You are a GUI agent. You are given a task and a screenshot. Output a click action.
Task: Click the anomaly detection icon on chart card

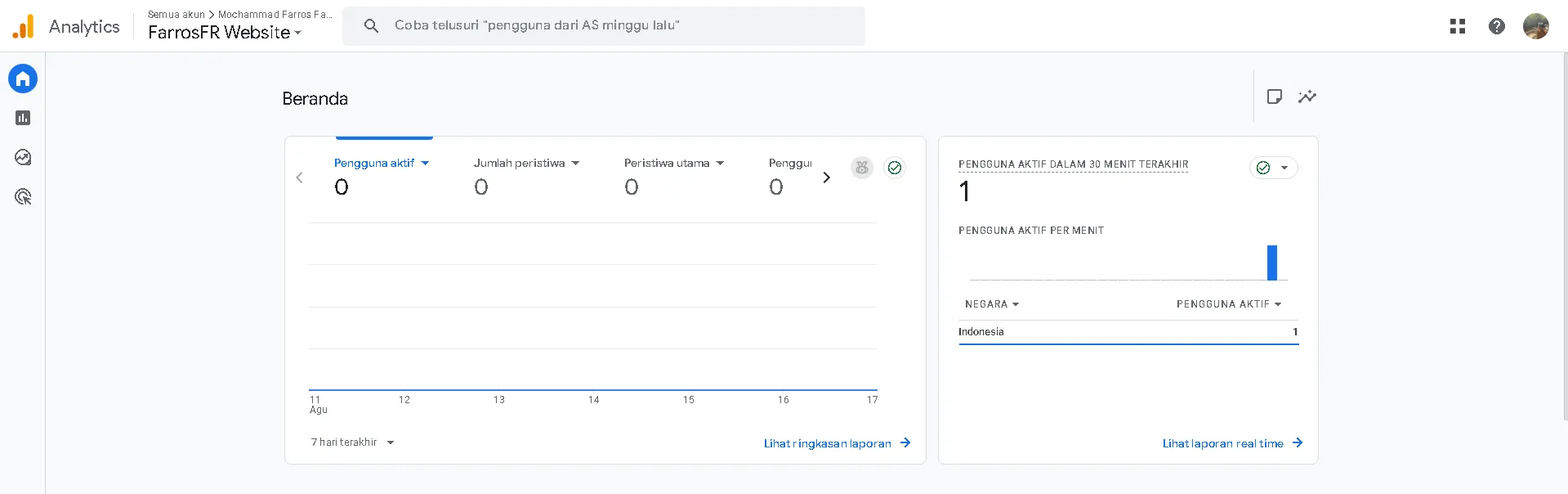coord(862,168)
